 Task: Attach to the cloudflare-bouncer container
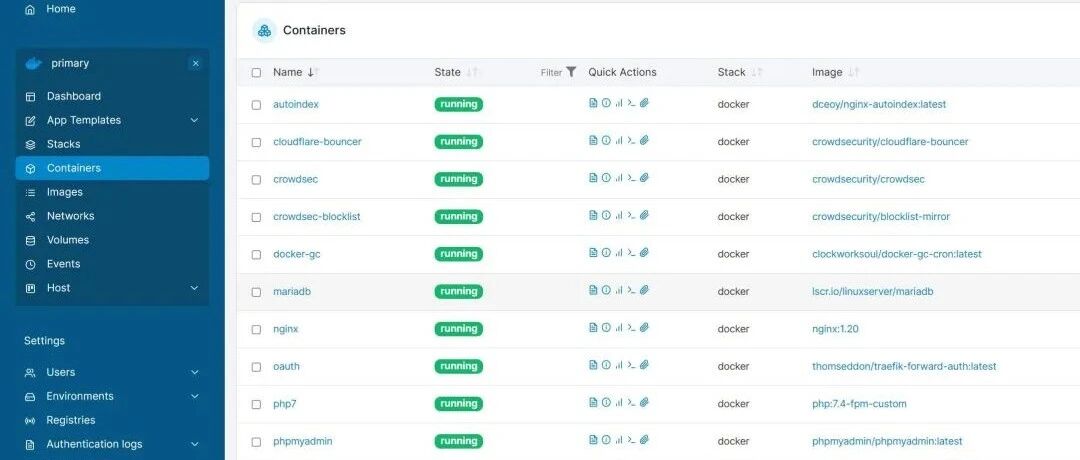pyautogui.click(x=644, y=140)
